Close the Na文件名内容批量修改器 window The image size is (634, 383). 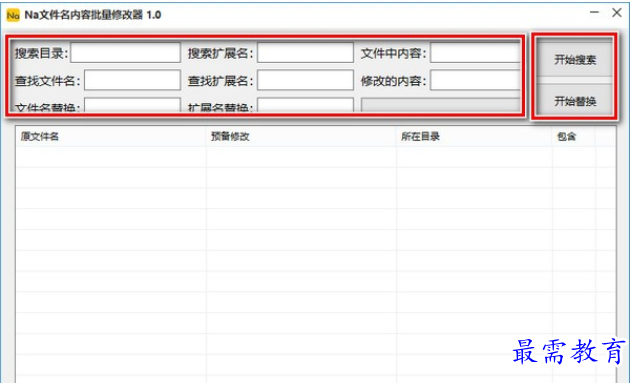pyautogui.click(x=617, y=13)
